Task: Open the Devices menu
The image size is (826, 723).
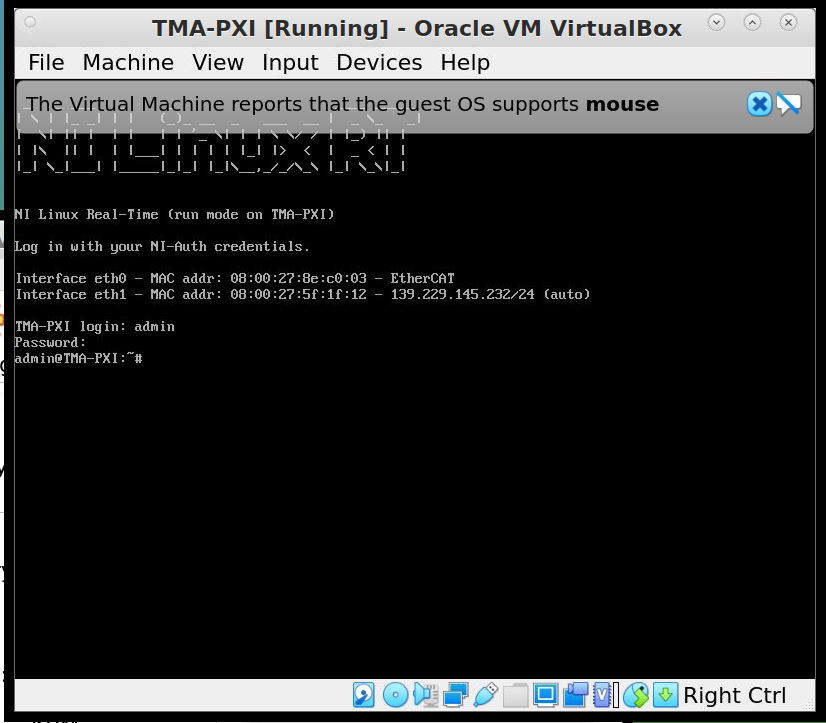Action: tap(379, 63)
